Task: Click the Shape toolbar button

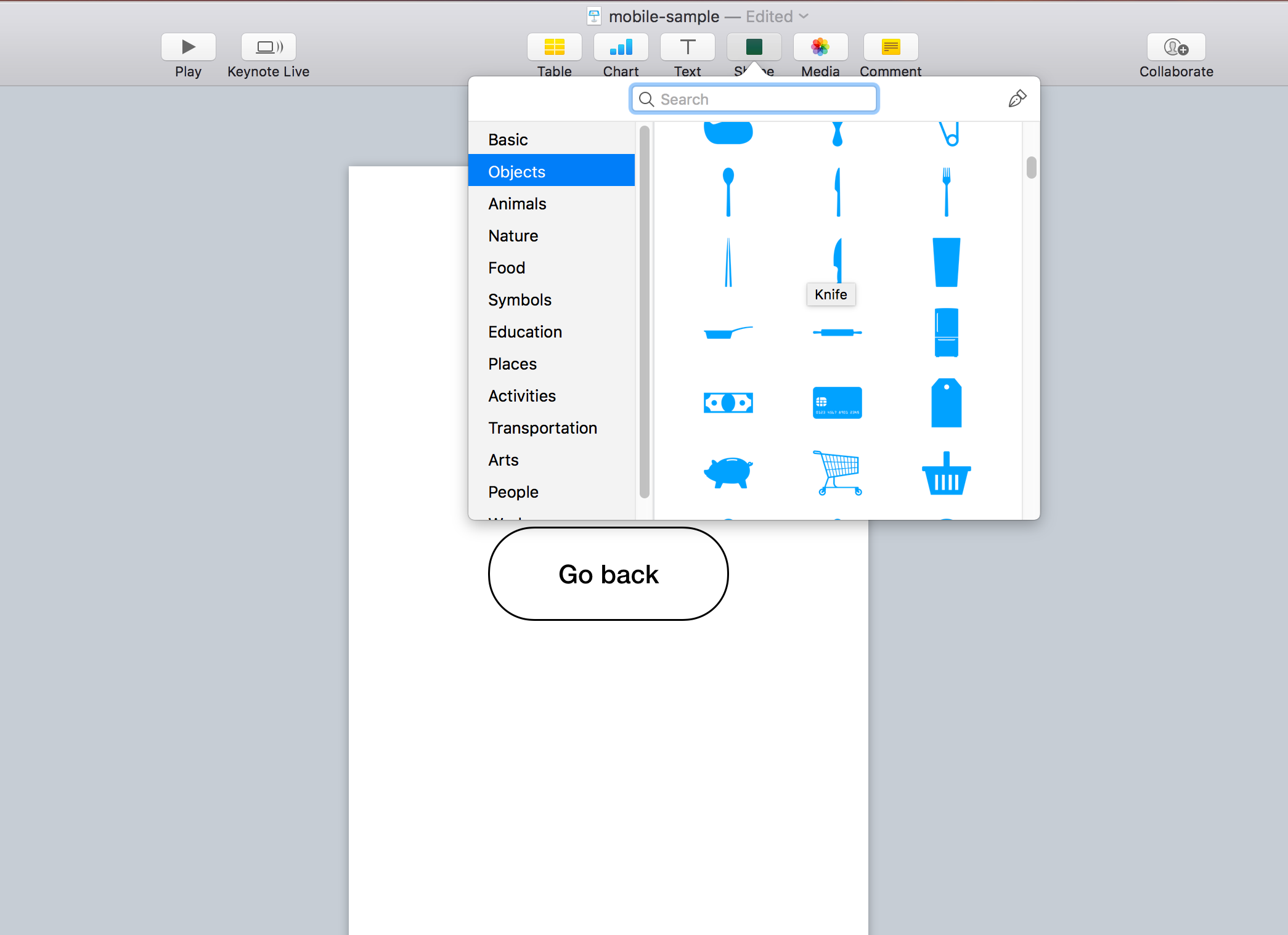Action: [754, 47]
